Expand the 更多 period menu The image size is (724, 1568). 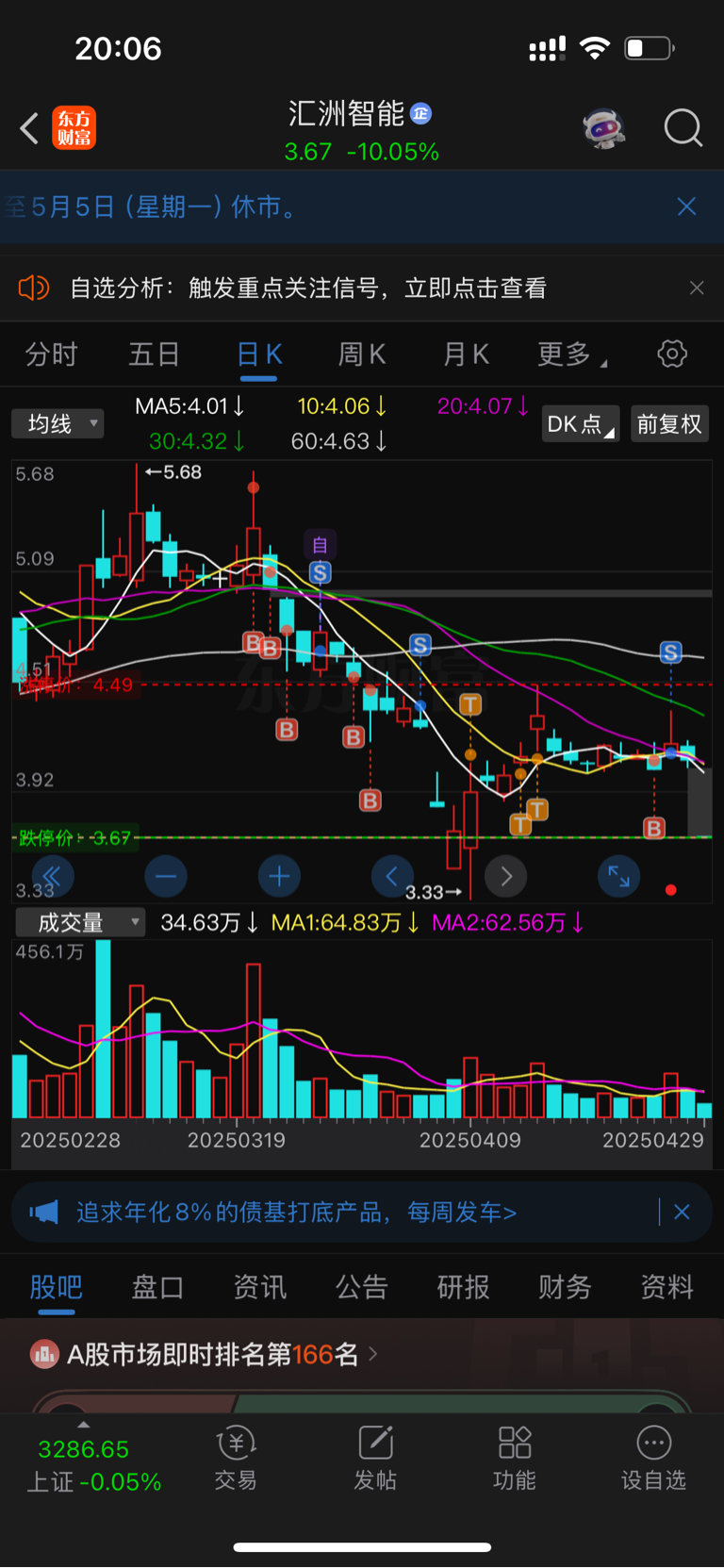click(571, 355)
